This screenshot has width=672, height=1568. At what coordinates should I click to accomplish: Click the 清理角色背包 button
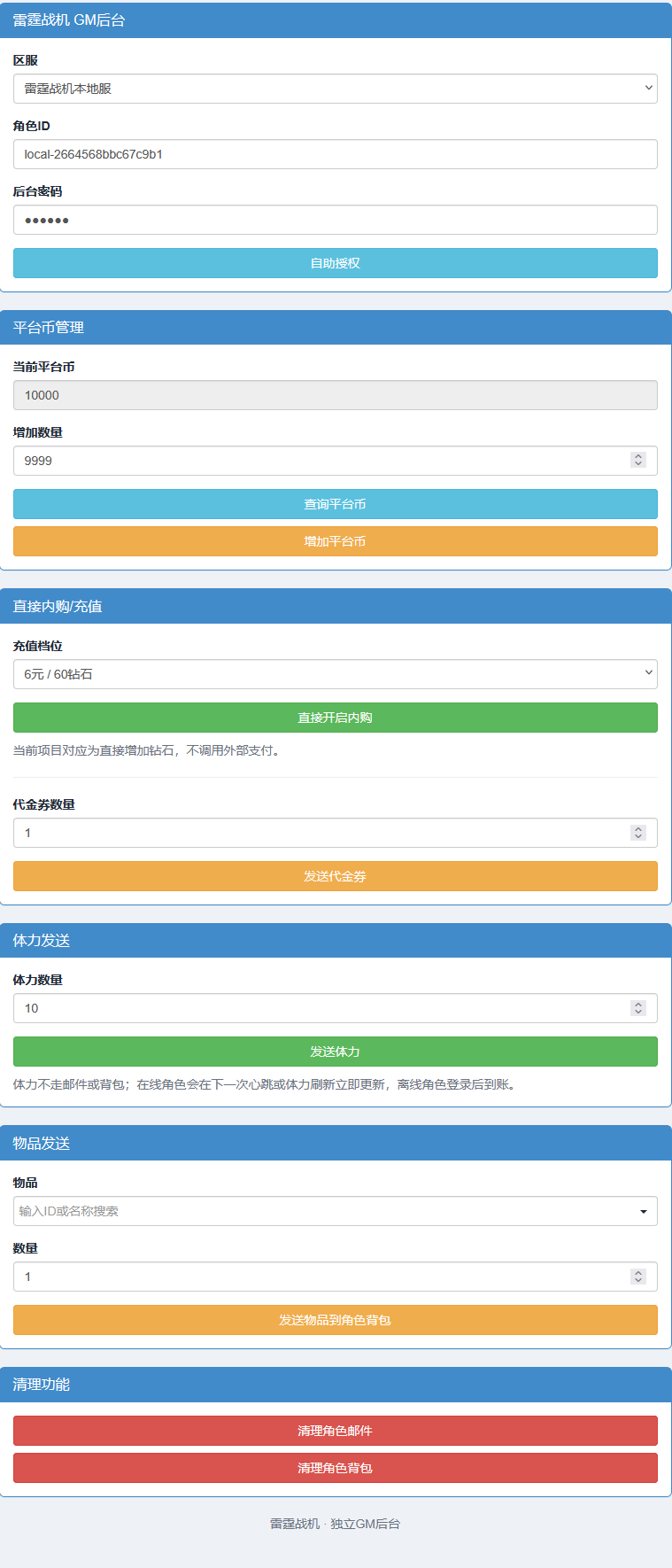coord(335,1468)
